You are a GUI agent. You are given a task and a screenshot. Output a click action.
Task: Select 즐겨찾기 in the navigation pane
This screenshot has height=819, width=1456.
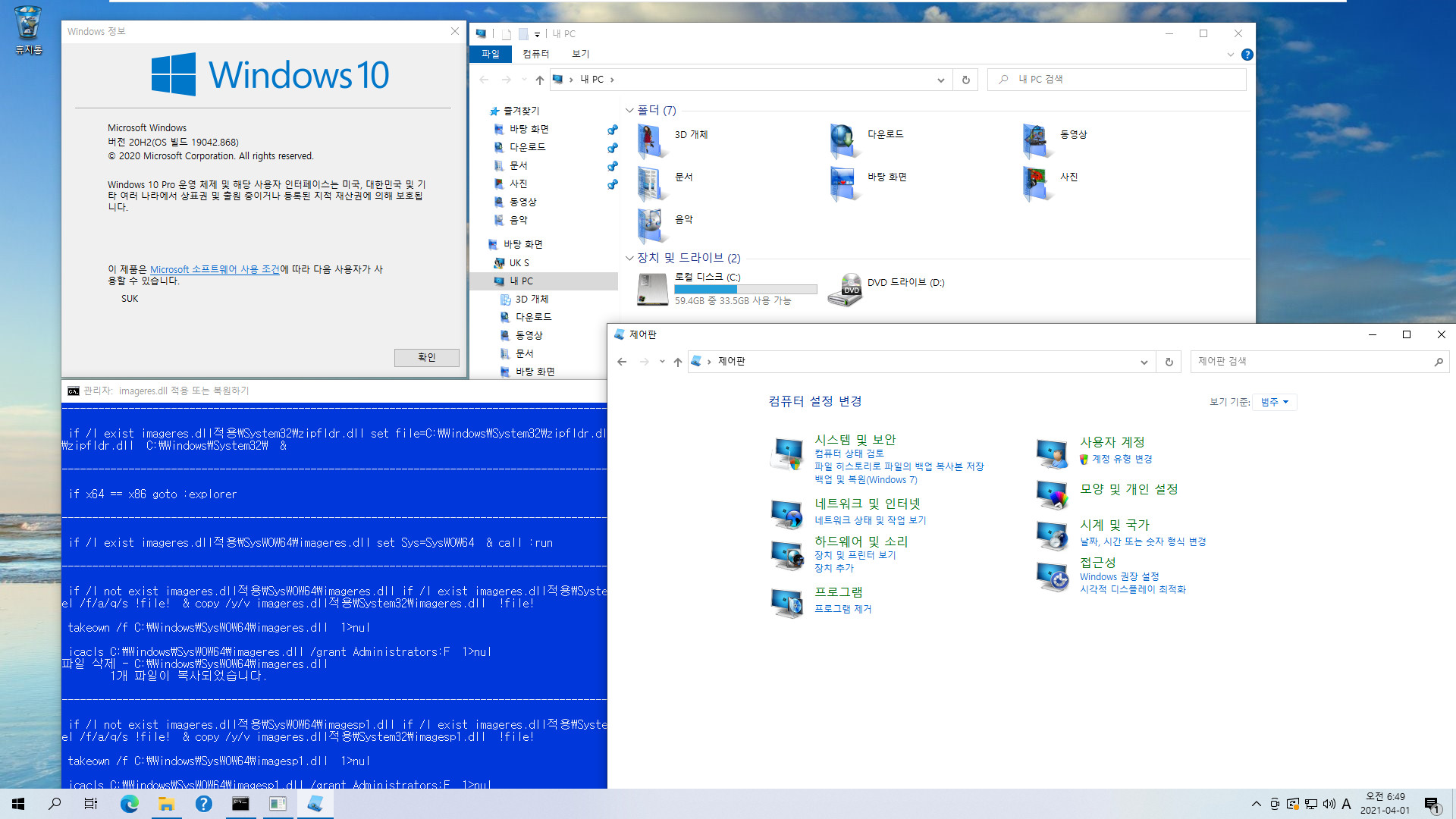coord(521,111)
